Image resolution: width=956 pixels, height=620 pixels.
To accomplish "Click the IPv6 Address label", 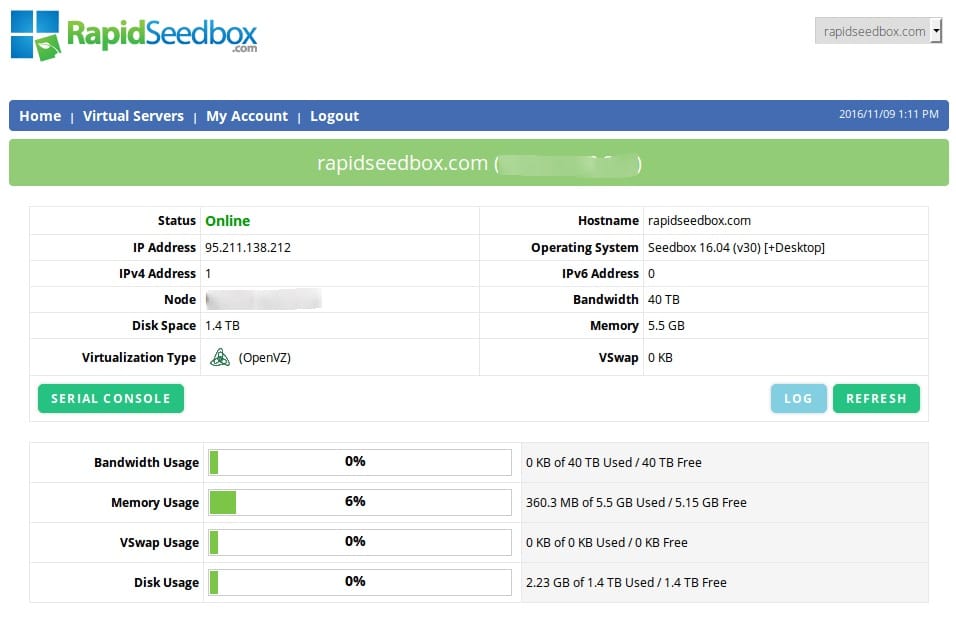I will click(x=600, y=274).
